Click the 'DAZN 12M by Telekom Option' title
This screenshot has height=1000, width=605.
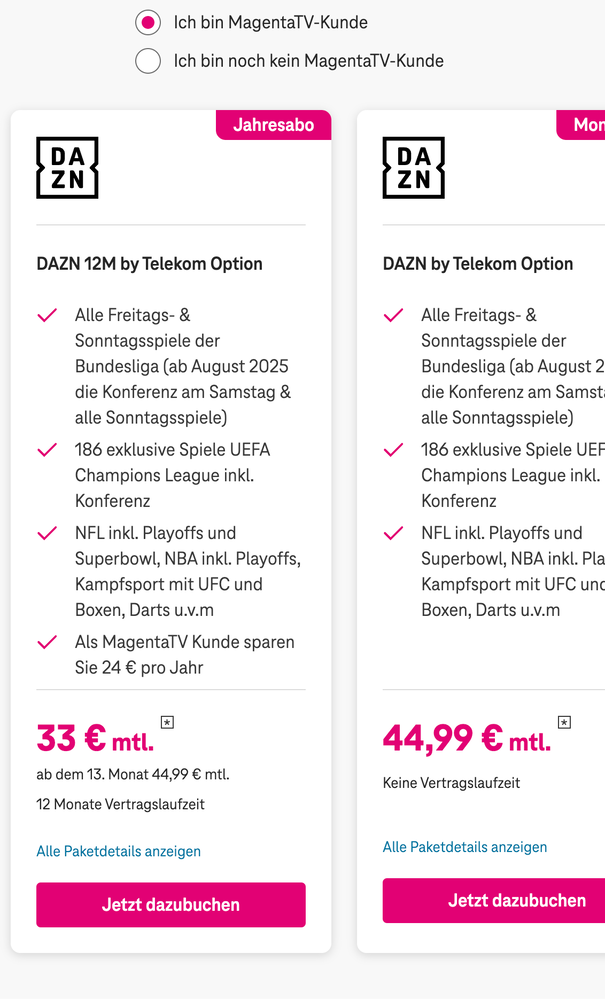coord(150,264)
